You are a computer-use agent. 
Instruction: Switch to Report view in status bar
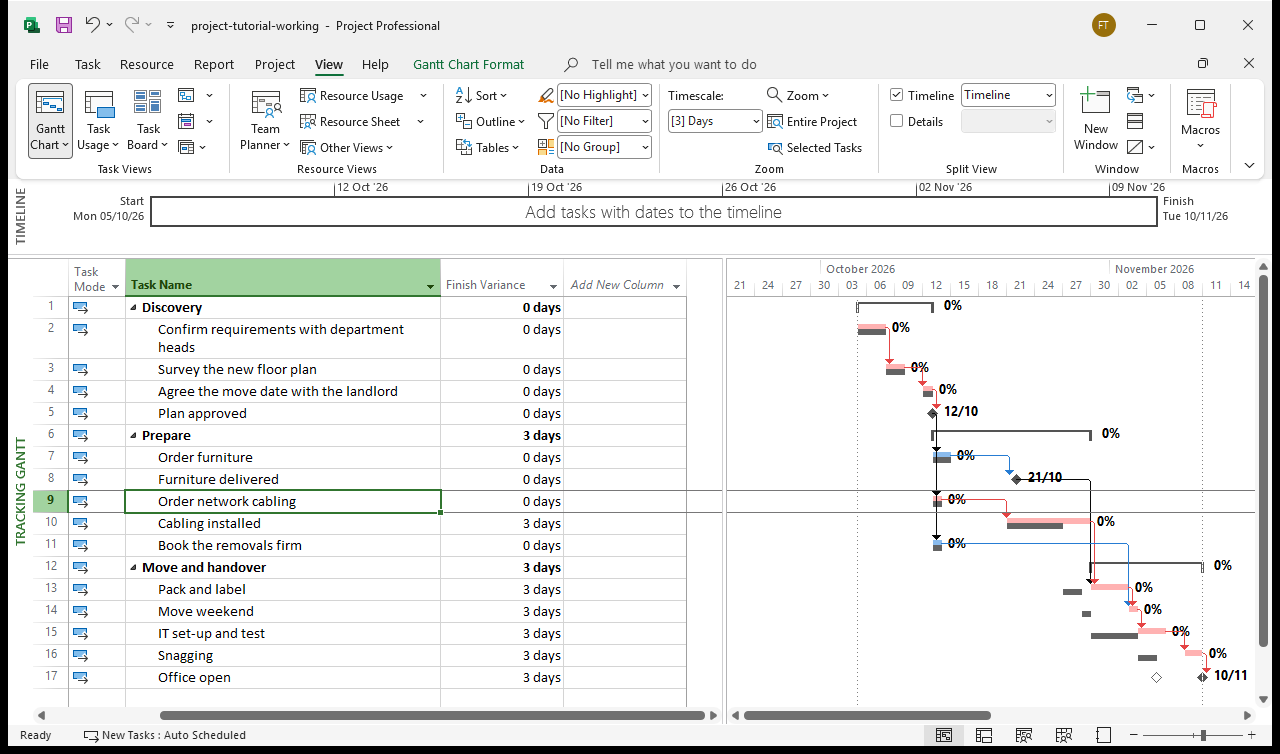pyautogui.click(x=1104, y=735)
